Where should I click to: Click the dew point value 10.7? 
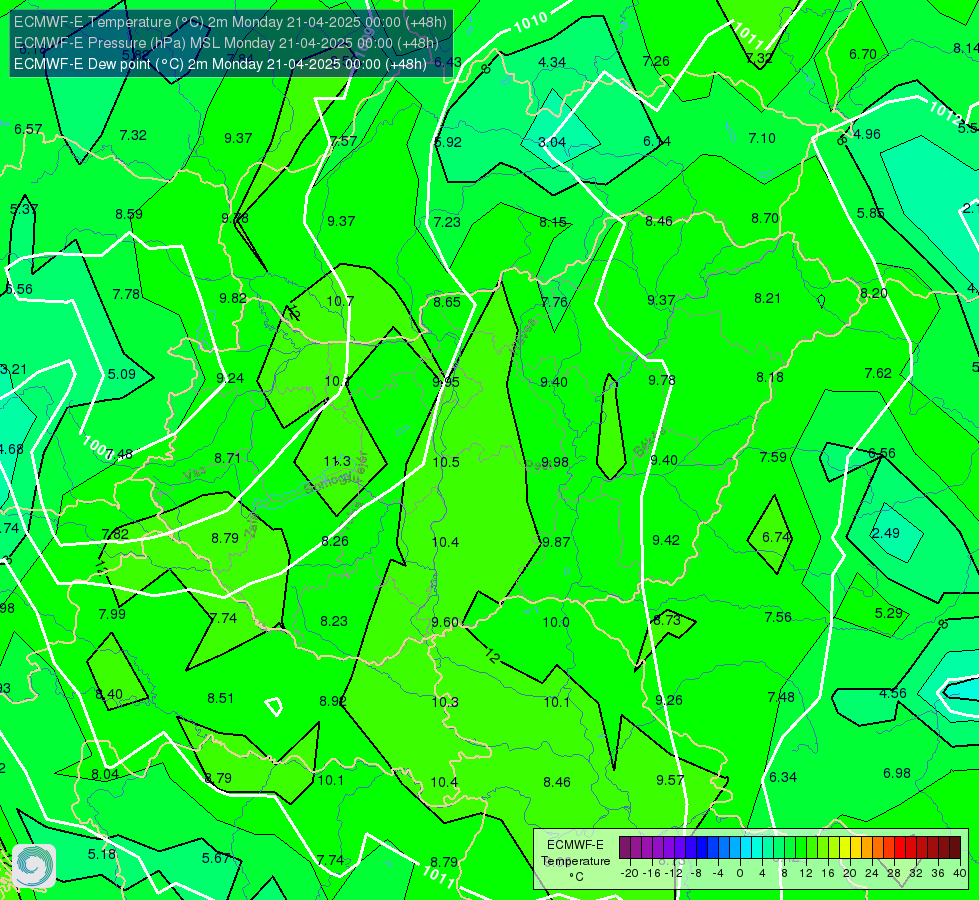click(340, 301)
